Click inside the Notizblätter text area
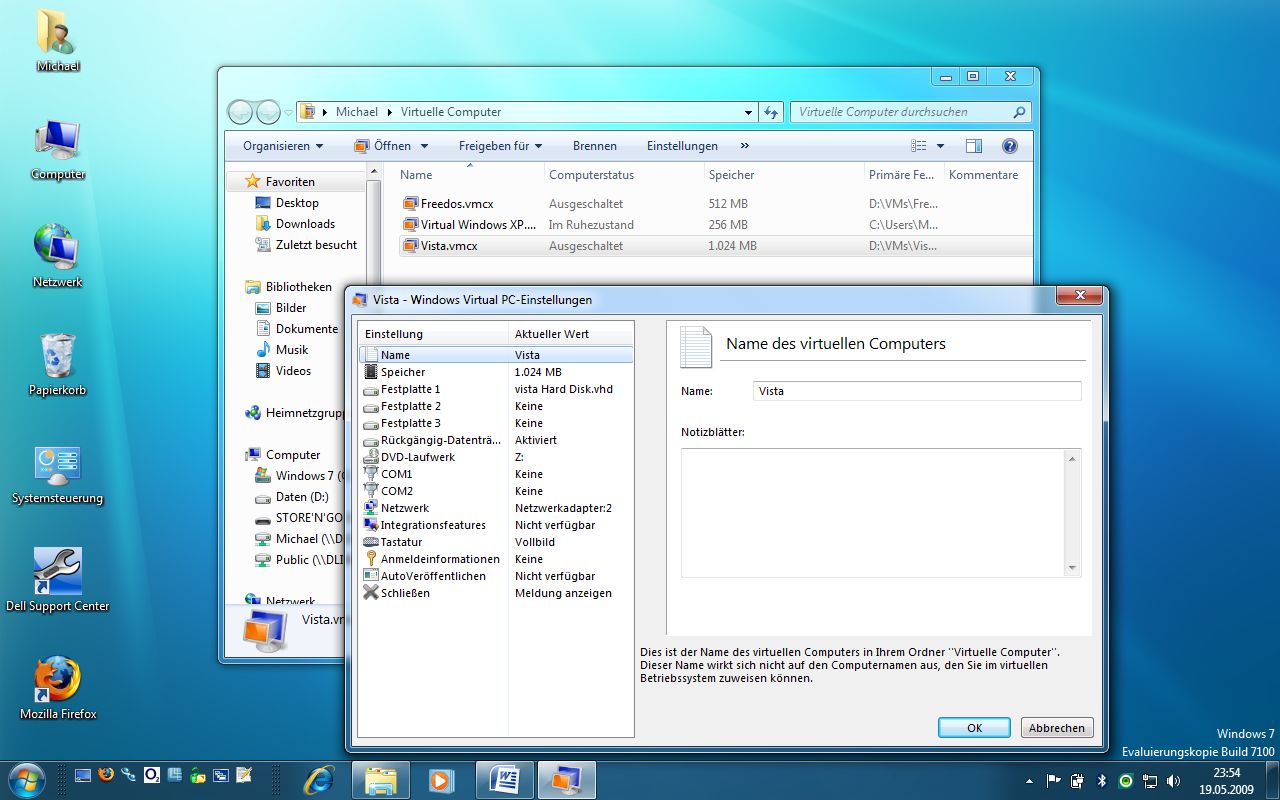 (872, 512)
